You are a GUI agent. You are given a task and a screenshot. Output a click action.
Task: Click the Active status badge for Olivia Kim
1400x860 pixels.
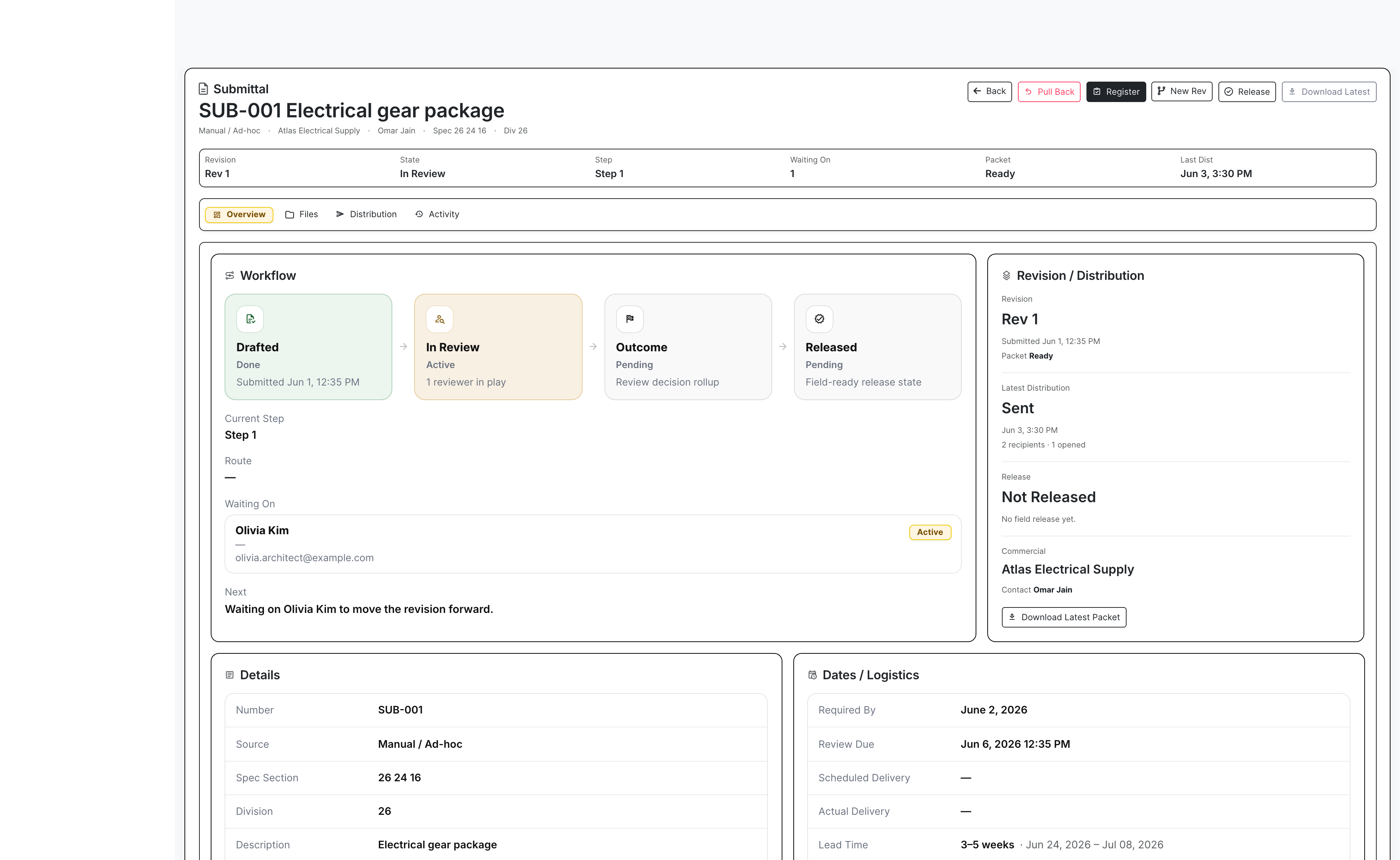(930, 532)
